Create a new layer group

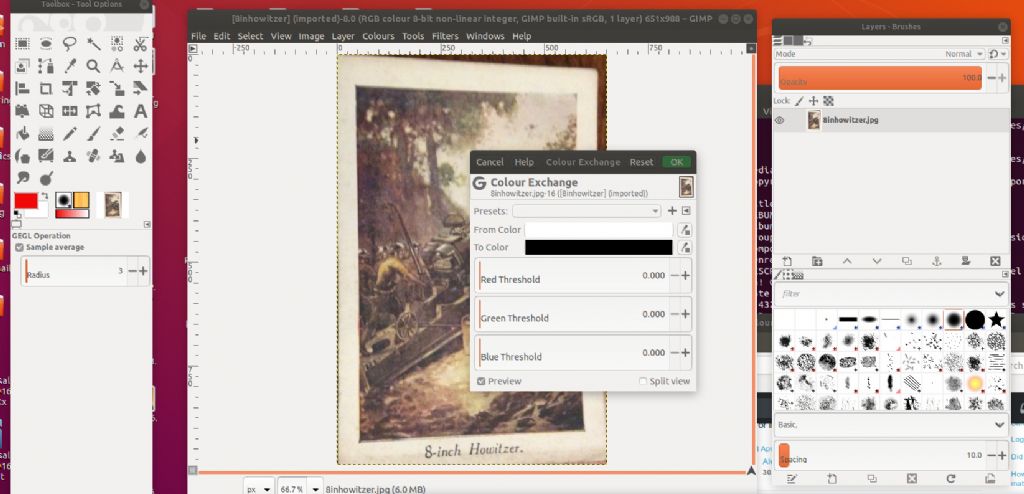(817, 261)
